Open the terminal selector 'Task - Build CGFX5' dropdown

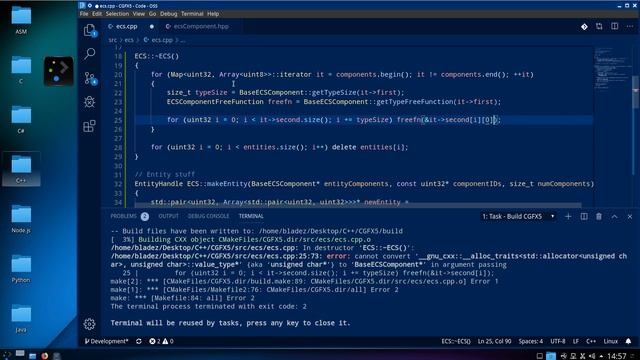tap(518, 216)
